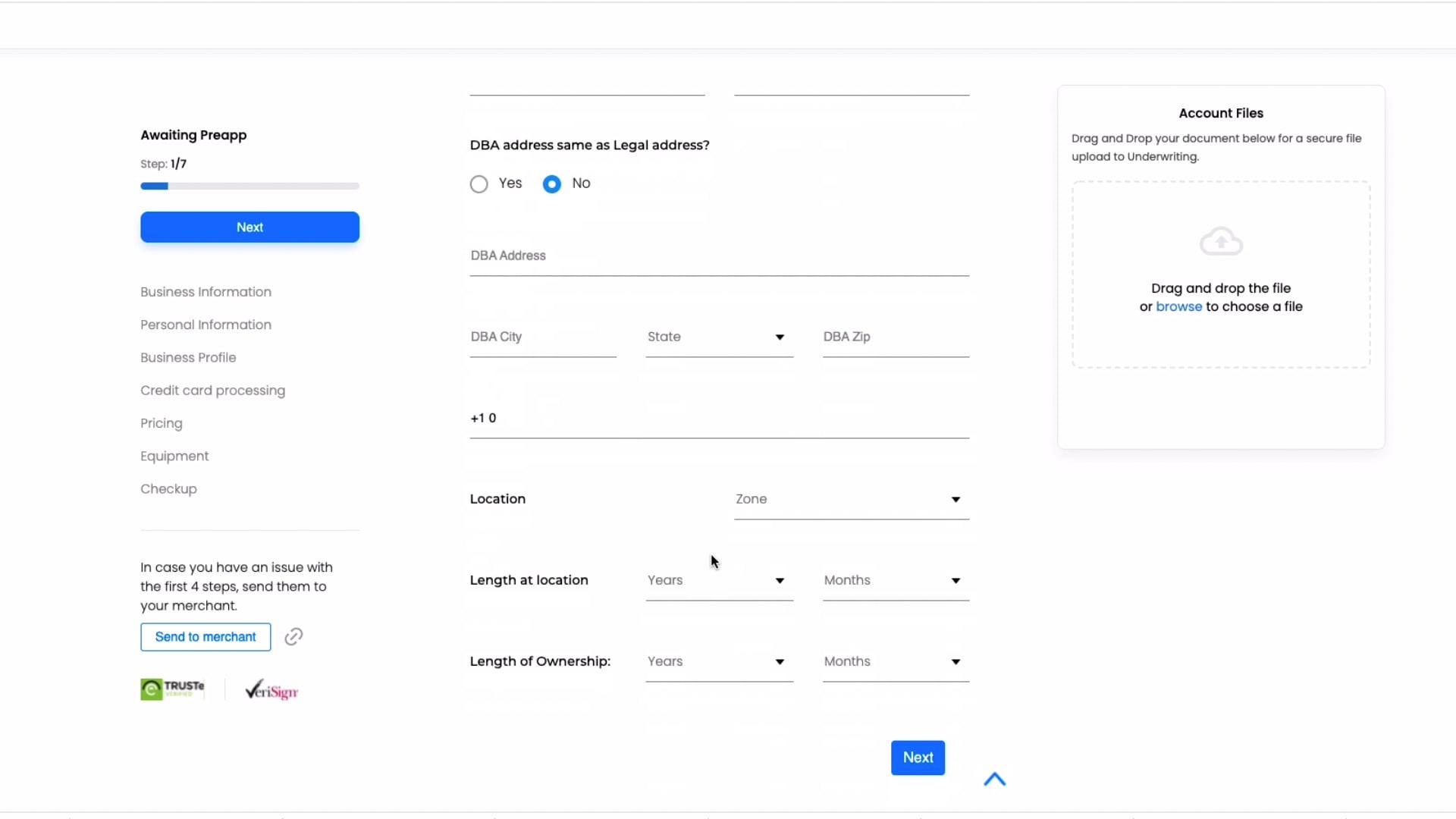The image size is (1456, 819).
Task: Click the scroll-to-top chevron arrow
Action: point(994,779)
